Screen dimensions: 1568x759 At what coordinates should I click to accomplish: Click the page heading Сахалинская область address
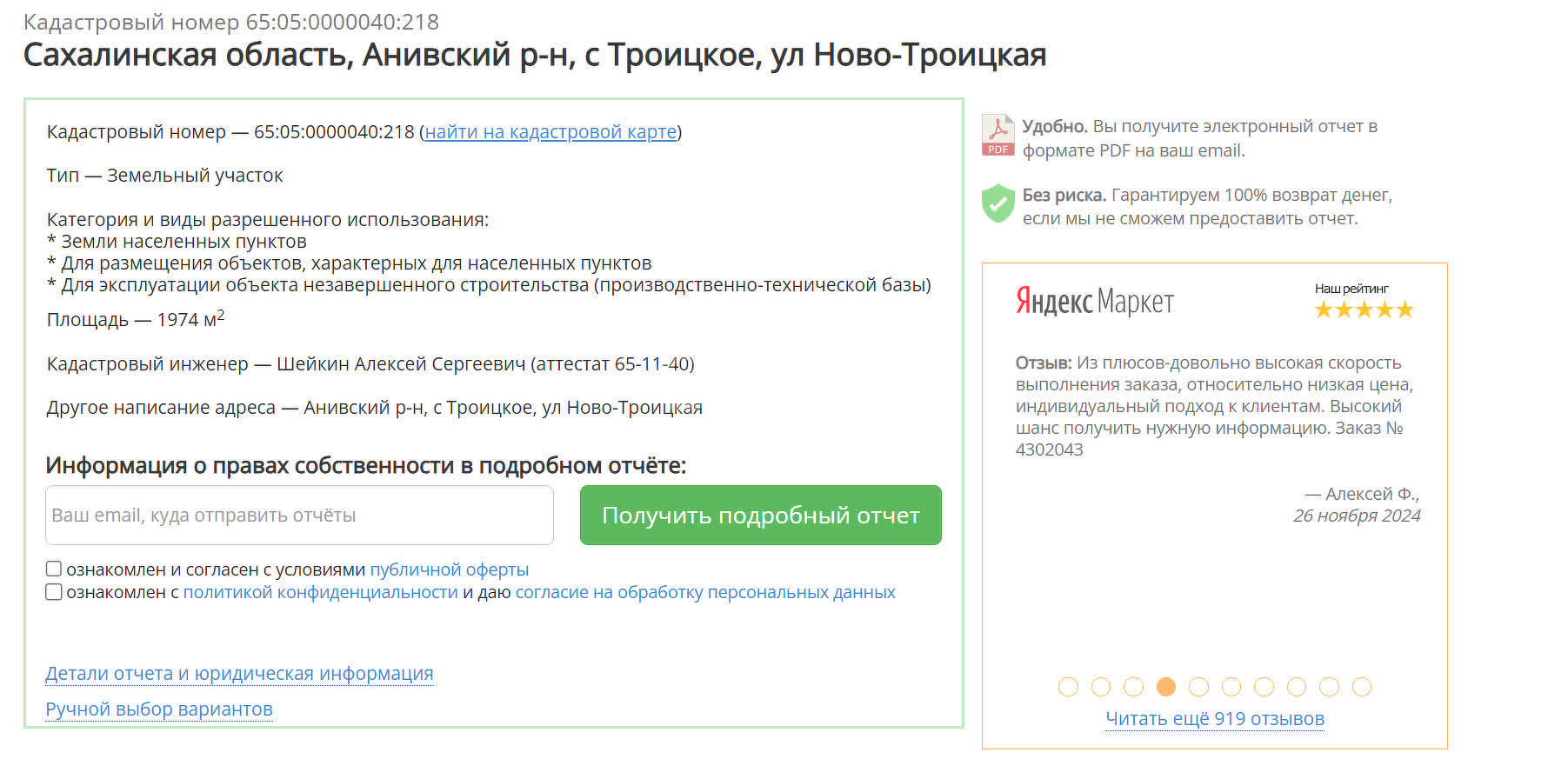[x=535, y=55]
